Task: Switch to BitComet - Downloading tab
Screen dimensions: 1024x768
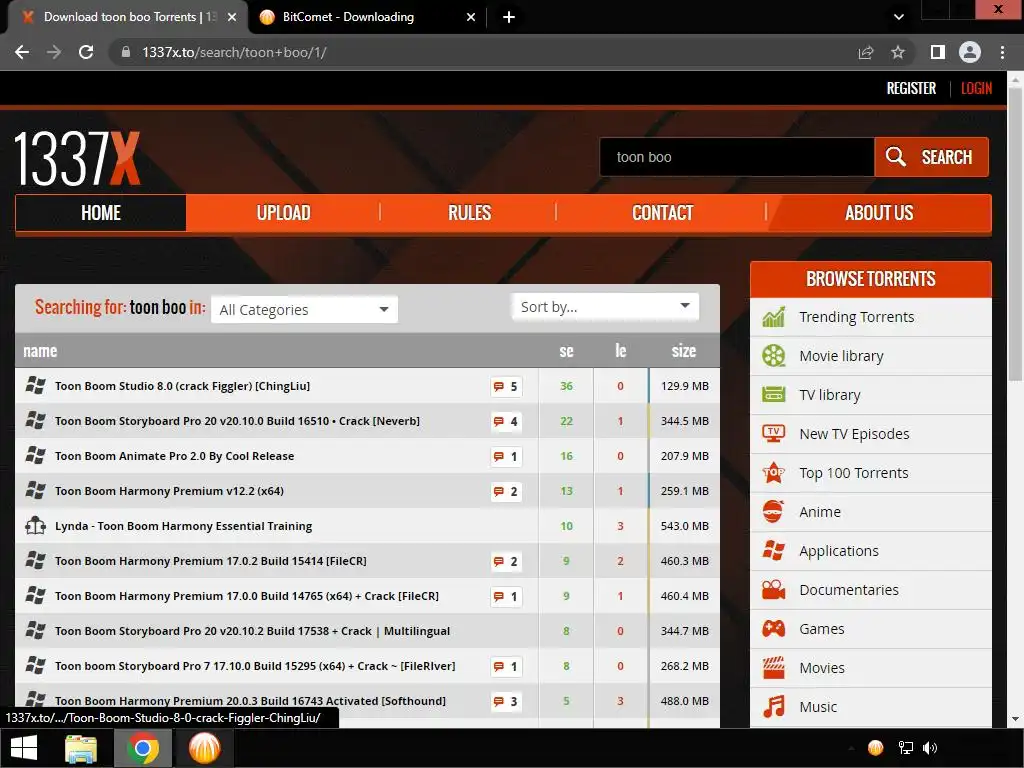Action: pos(368,17)
